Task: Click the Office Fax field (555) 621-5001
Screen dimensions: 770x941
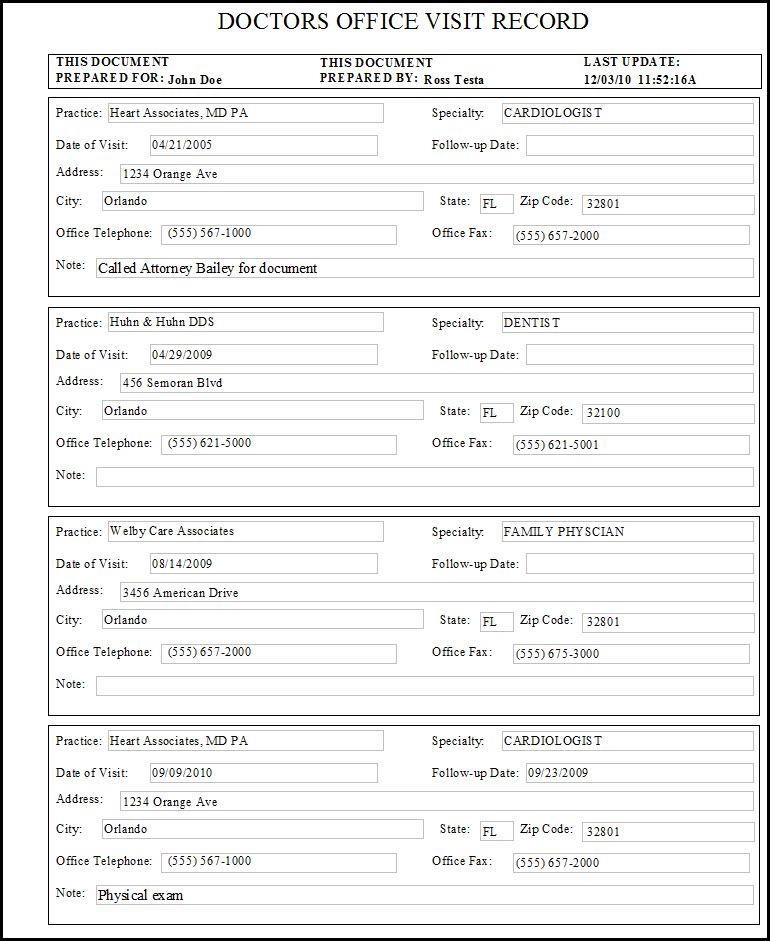Action: click(x=631, y=445)
